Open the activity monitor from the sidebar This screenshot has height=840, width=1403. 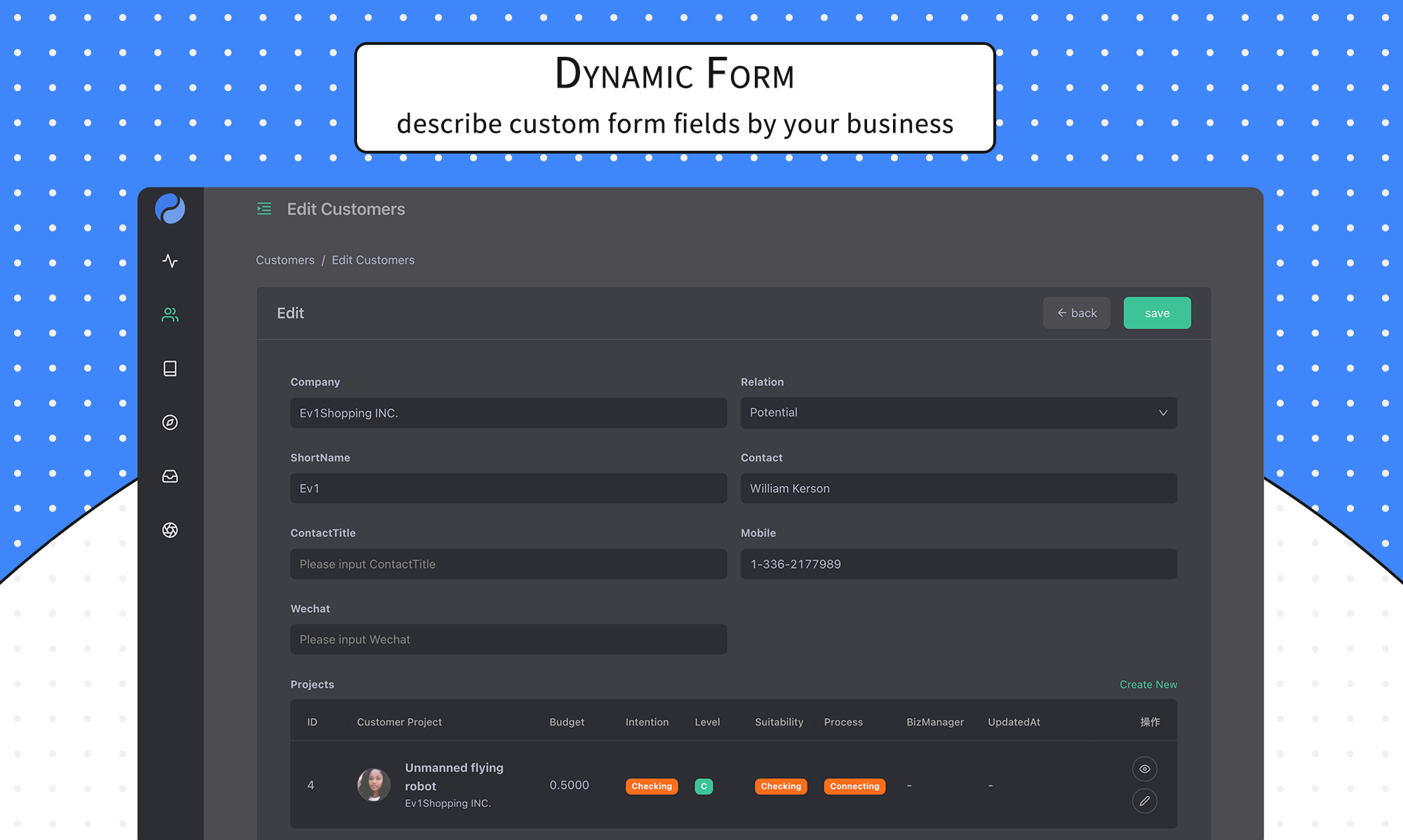[x=170, y=260]
